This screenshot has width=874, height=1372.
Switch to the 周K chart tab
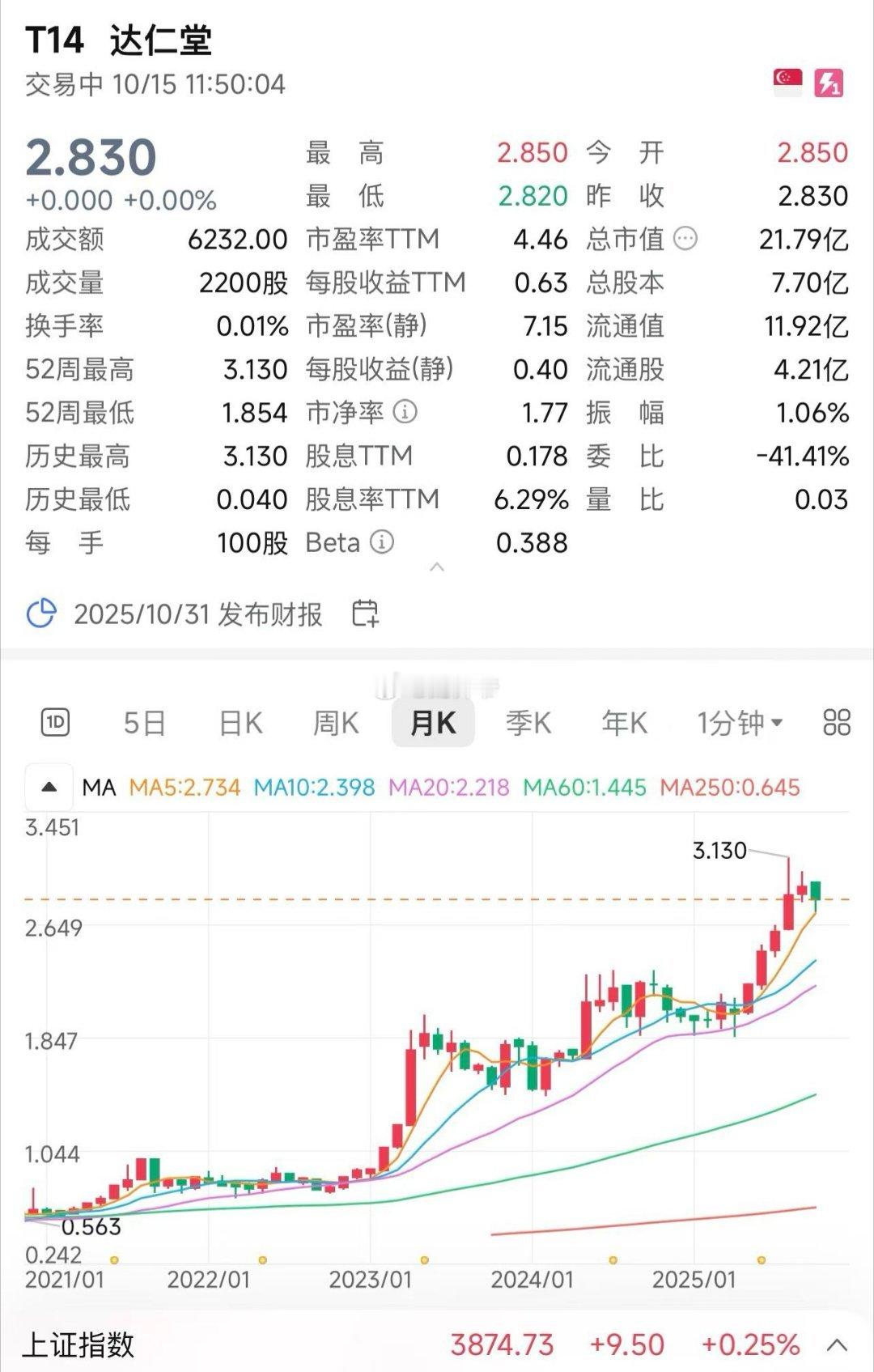[x=336, y=722]
